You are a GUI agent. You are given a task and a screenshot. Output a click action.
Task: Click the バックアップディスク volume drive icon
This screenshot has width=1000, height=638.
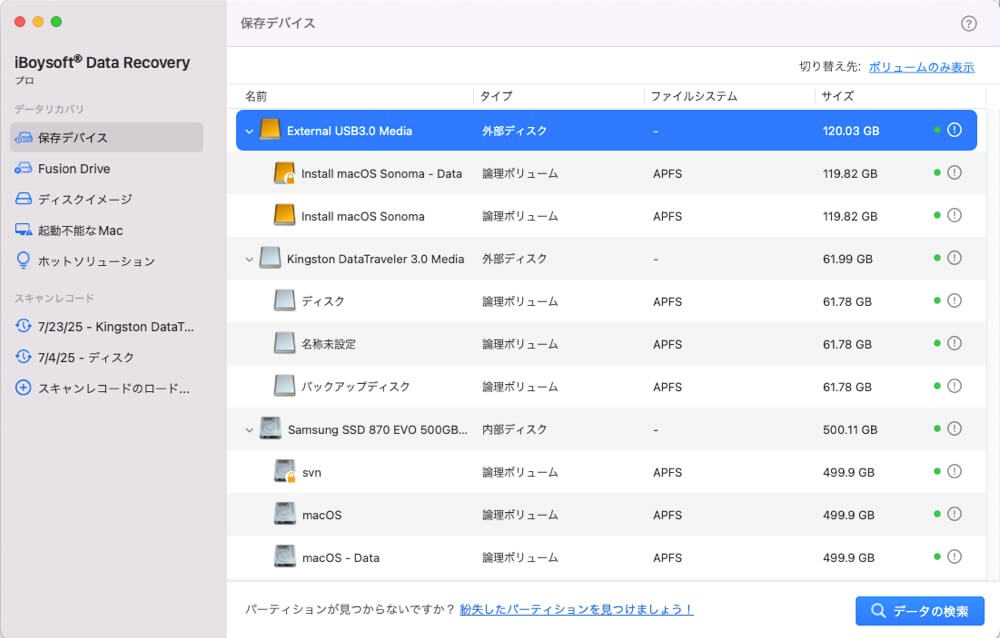(x=284, y=386)
